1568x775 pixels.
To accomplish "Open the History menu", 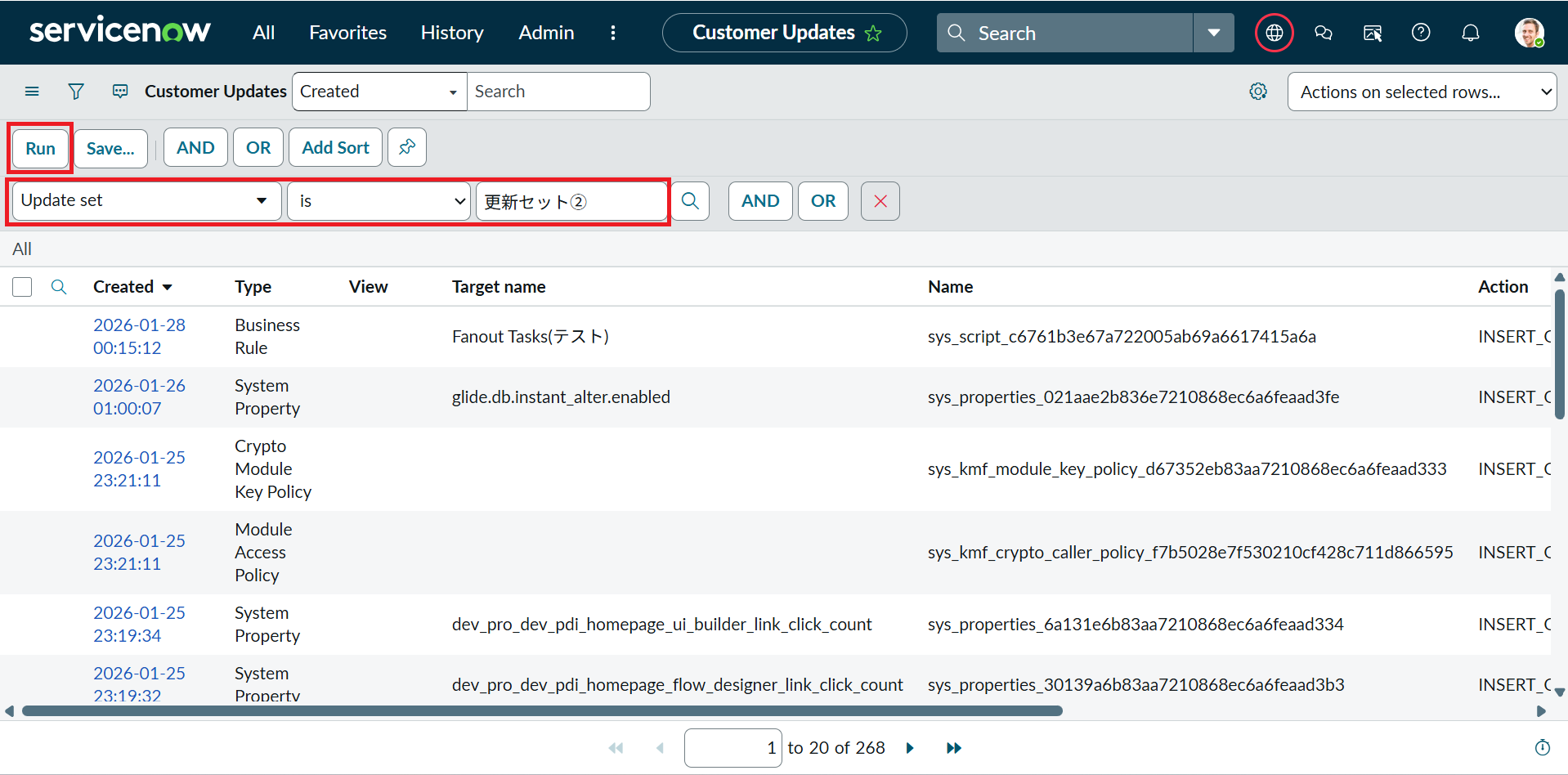I will pyautogui.click(x=452, y=33).
